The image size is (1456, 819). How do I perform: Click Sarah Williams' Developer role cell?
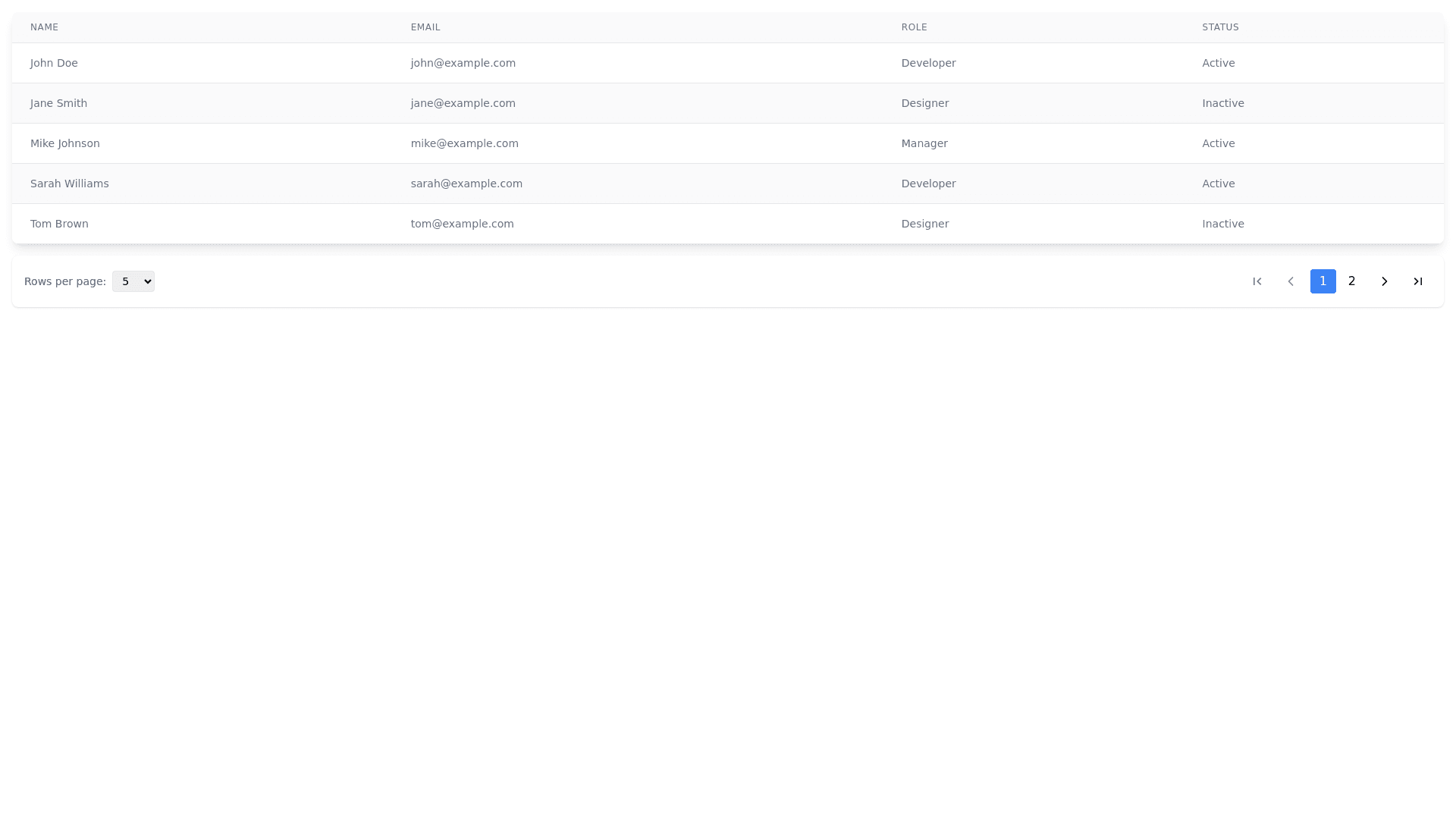coord(928,184)
